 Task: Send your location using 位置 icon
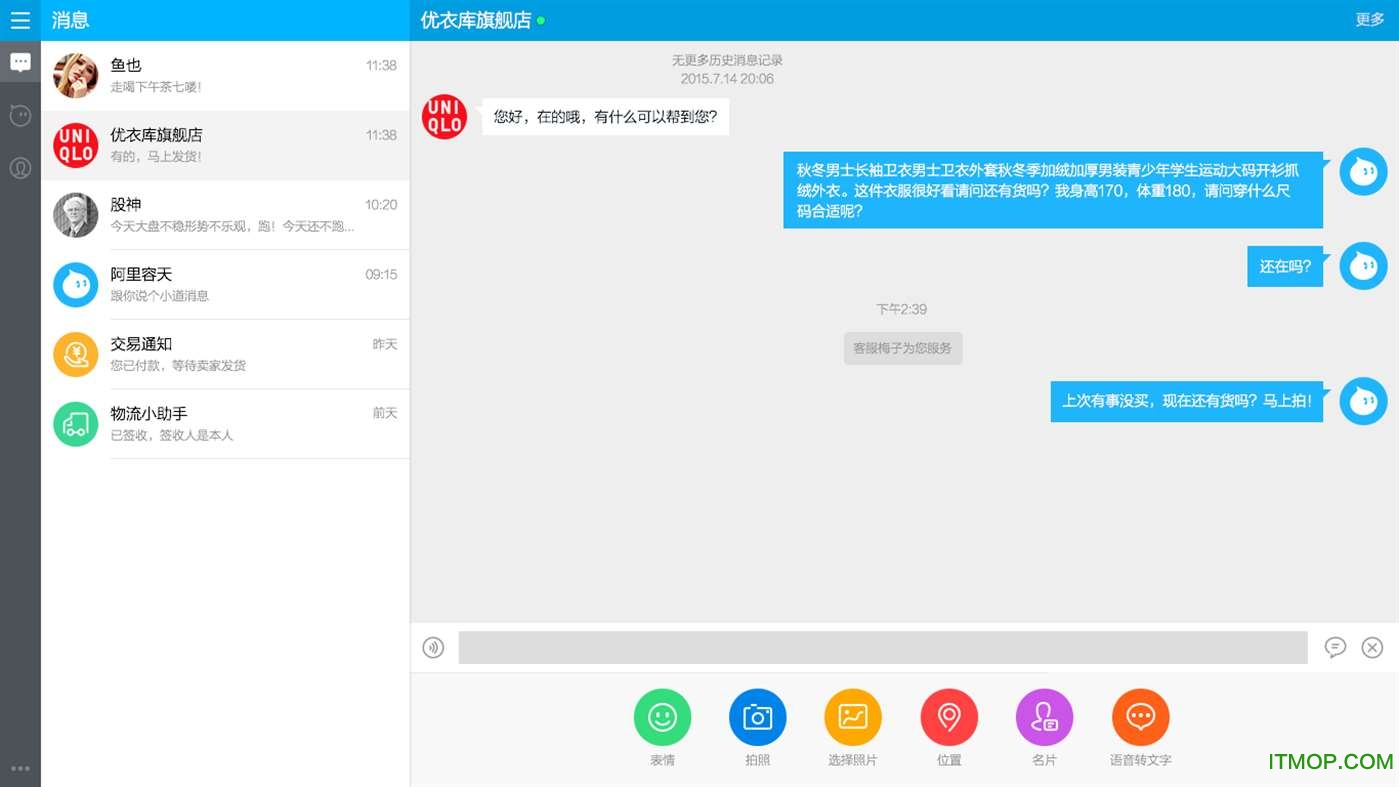[948, 716]
